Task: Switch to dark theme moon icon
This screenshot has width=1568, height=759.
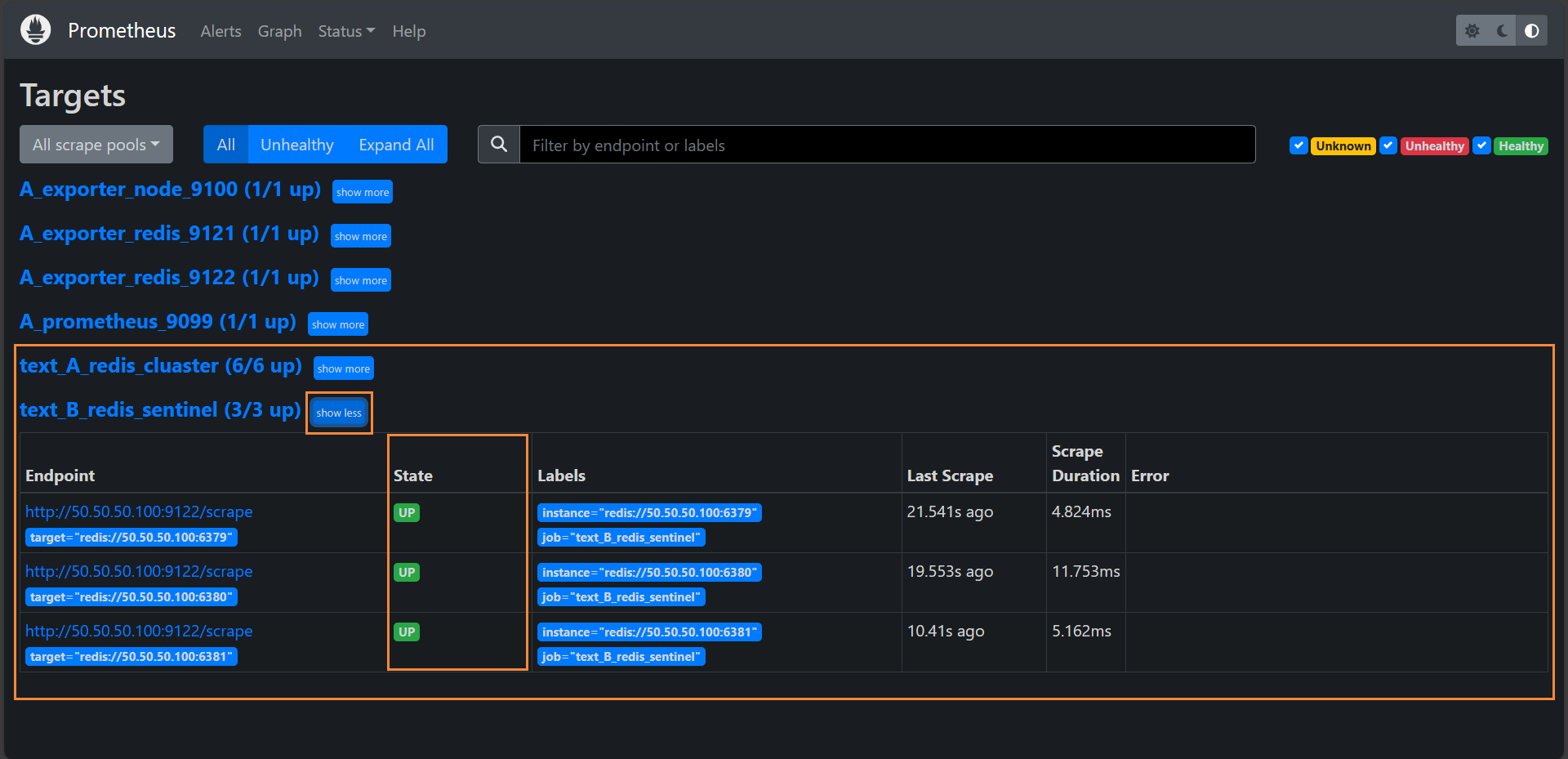Action: 1502,31
